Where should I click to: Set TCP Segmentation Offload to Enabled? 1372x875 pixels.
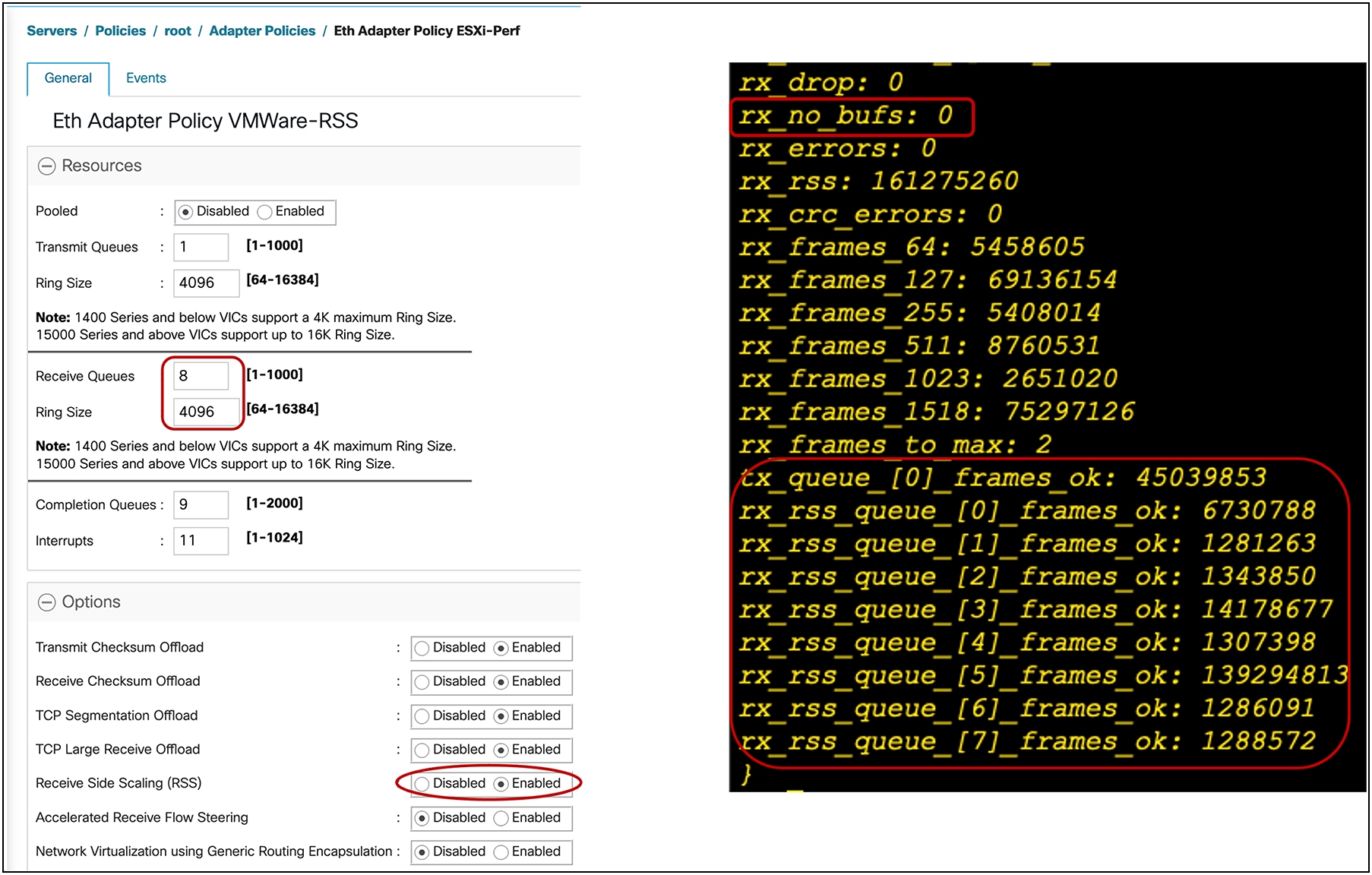tap(501, 716)
